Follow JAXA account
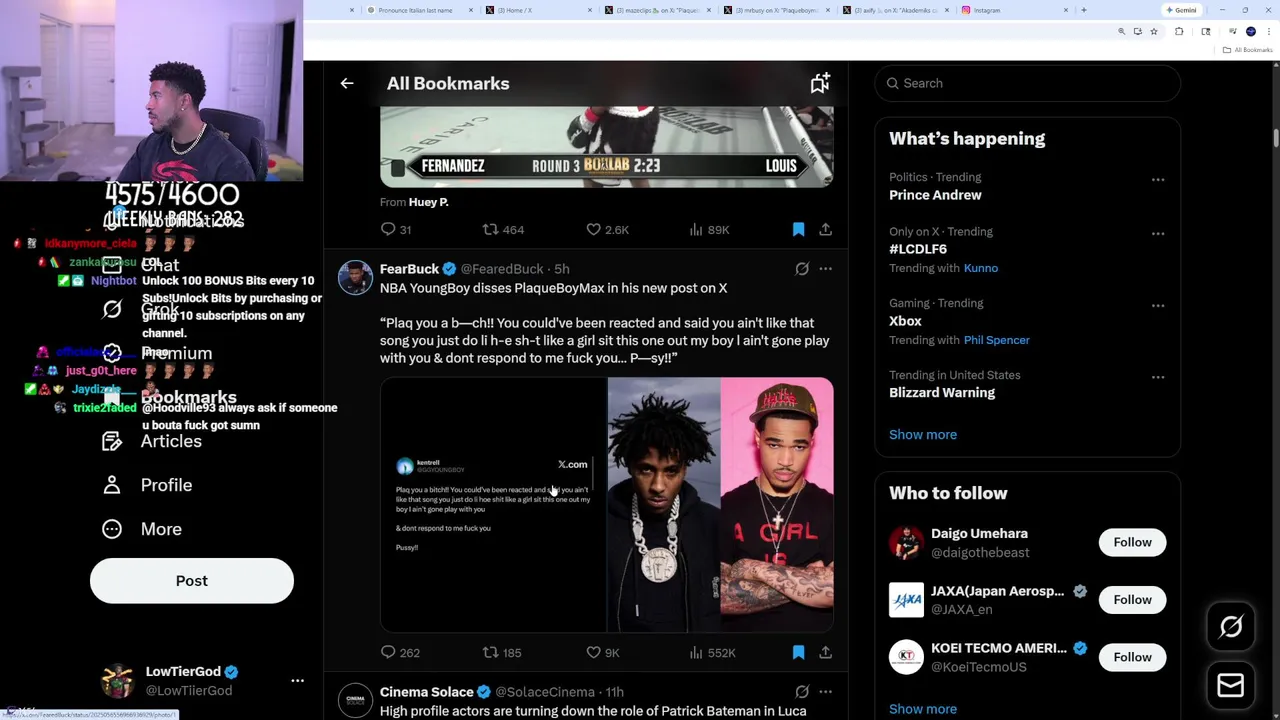 pos(1133,600)
